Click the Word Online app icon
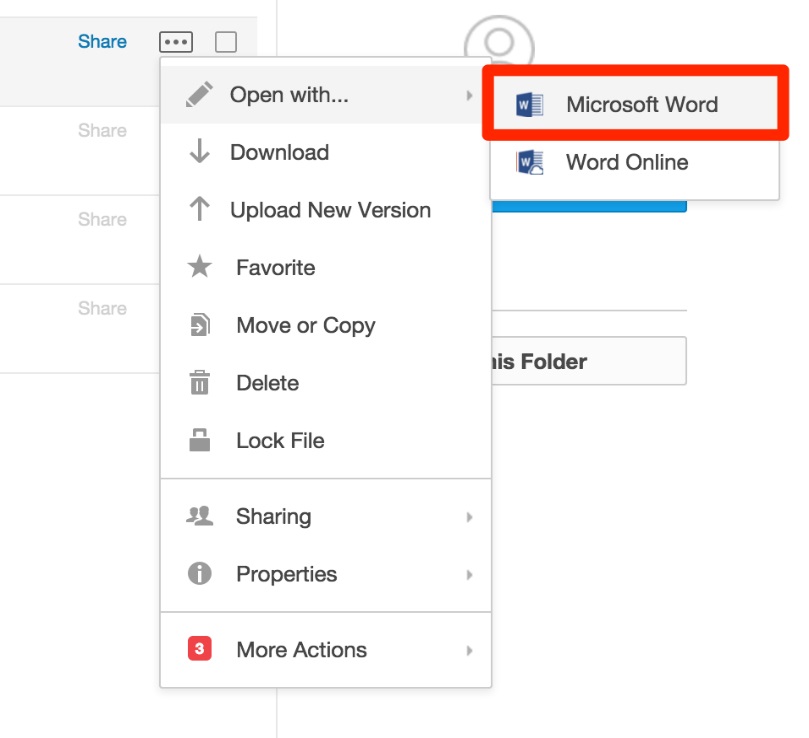Image resolution: width=809 pixels, height=738 pixels. tap(529, 163)
